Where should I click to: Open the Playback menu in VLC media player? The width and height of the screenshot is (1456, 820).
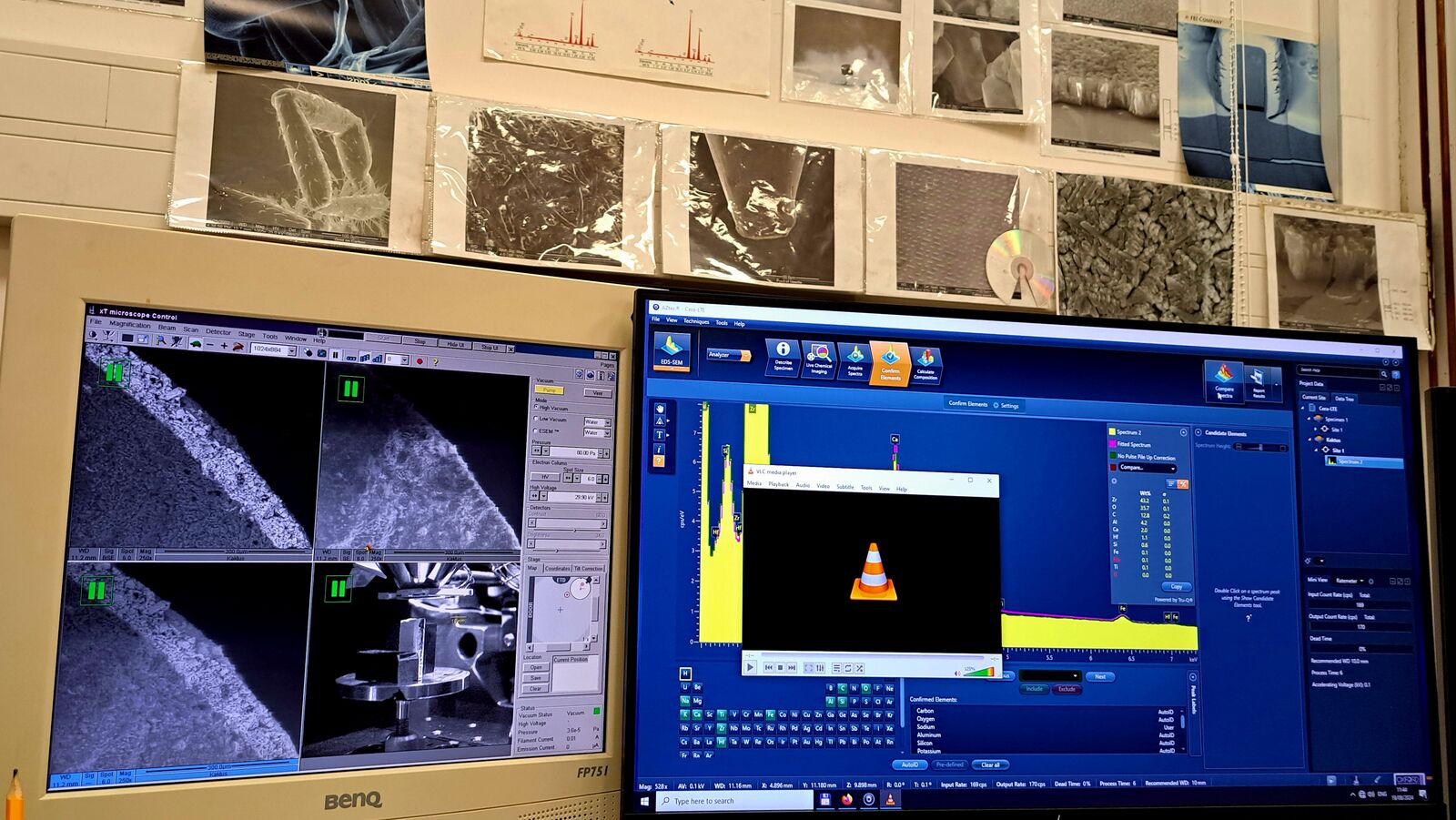[779, 484]
